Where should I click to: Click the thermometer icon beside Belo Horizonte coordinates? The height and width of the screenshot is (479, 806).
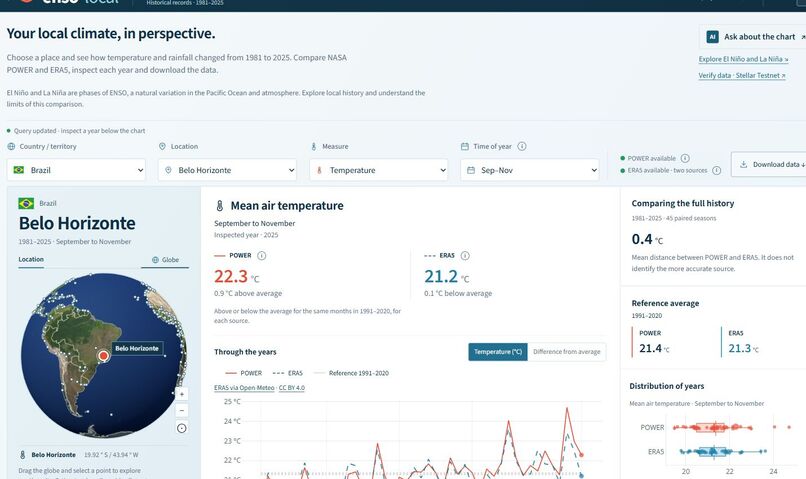pos(23,455)
